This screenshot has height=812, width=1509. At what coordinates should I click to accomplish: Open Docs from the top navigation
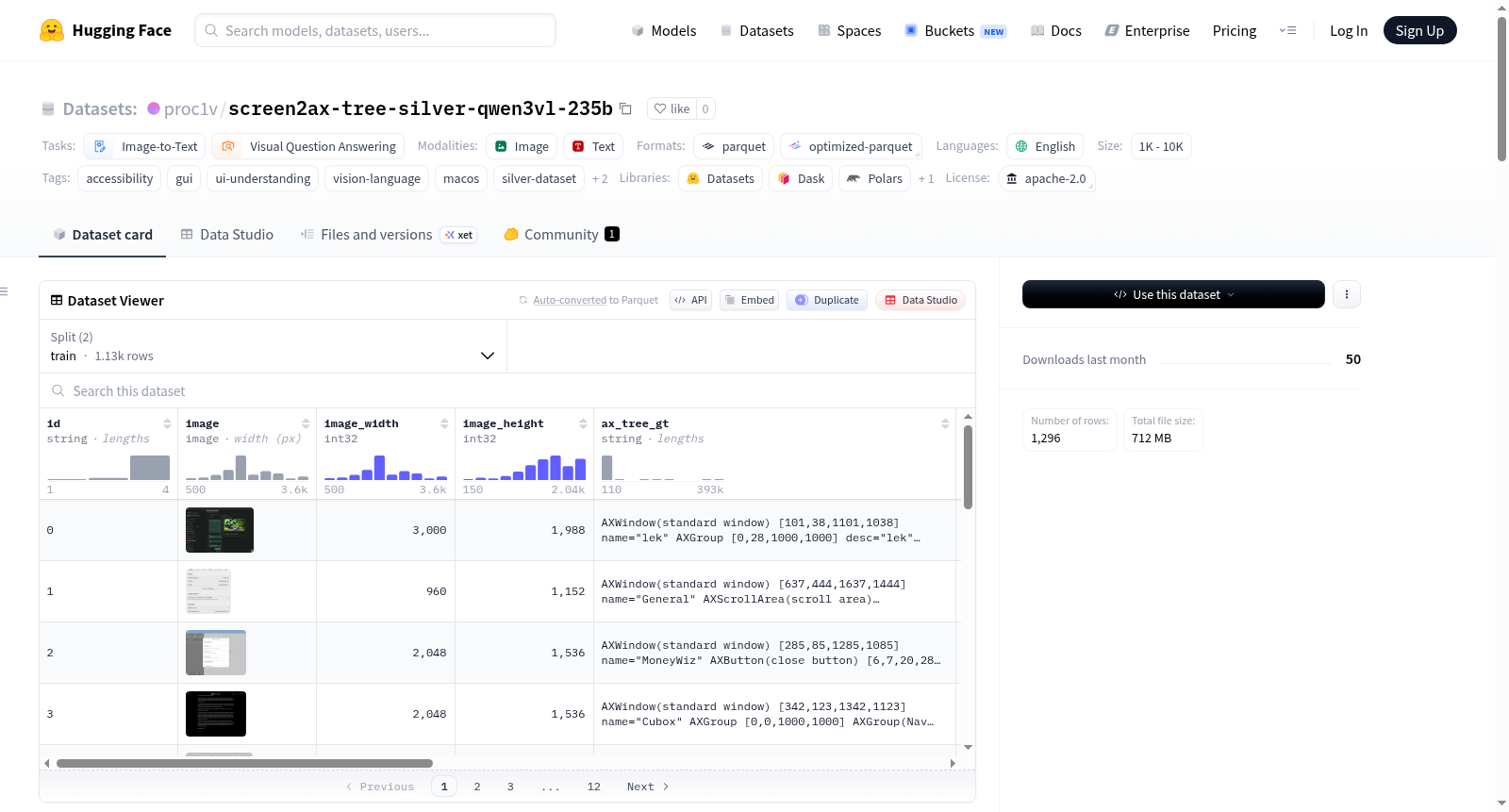1056,30
